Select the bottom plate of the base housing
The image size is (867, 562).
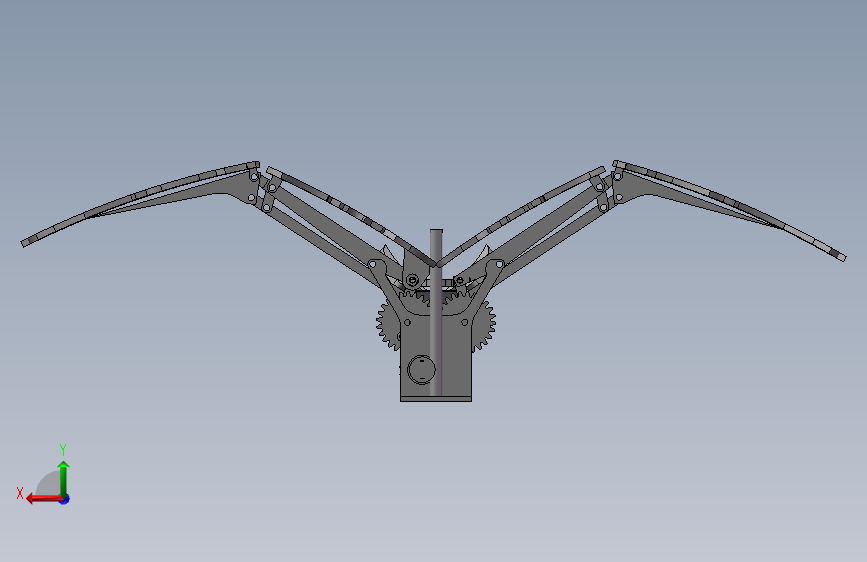pos(436,399)
